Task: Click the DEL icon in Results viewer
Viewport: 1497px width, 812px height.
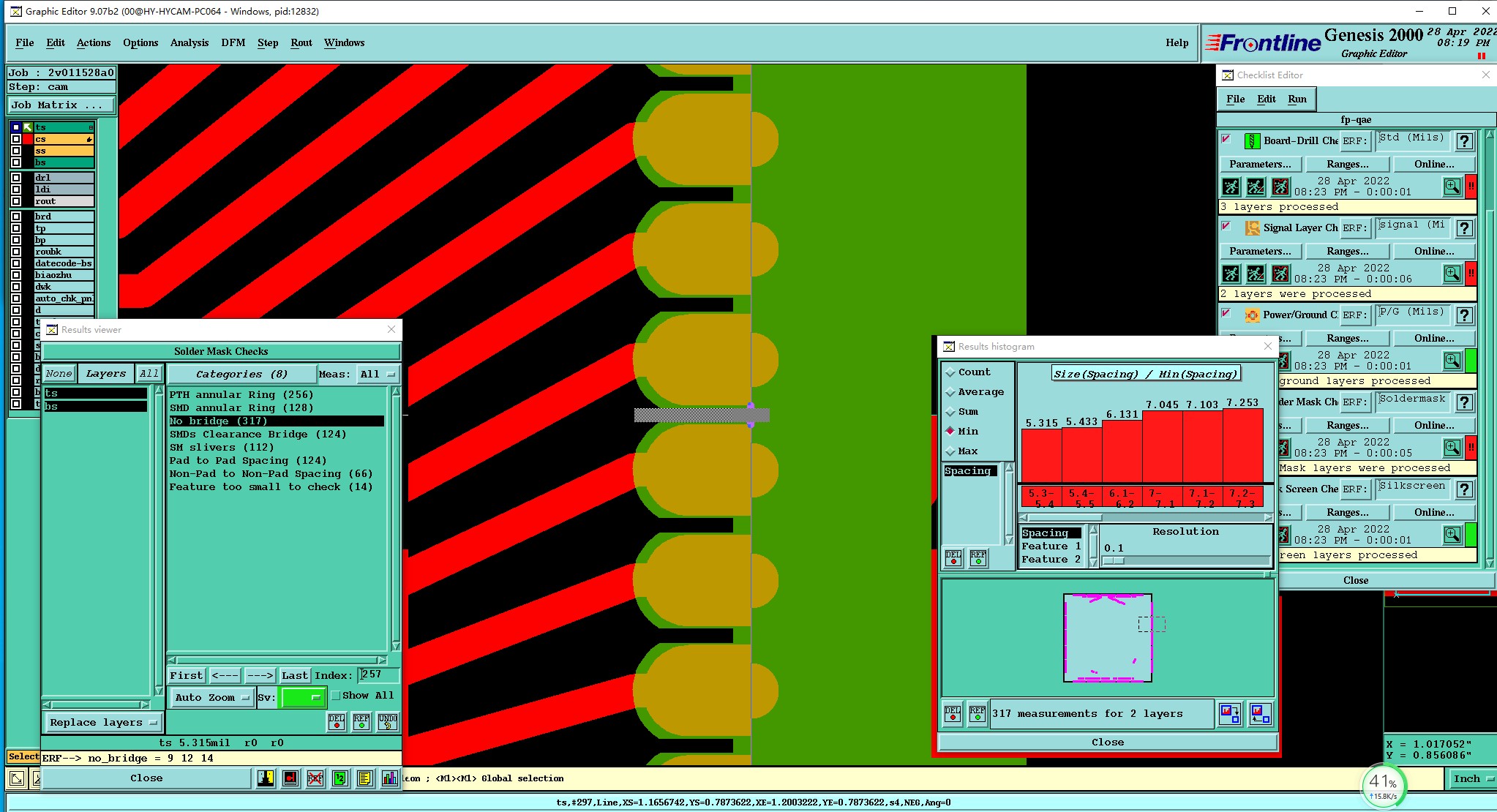Action: coord(337,722)
